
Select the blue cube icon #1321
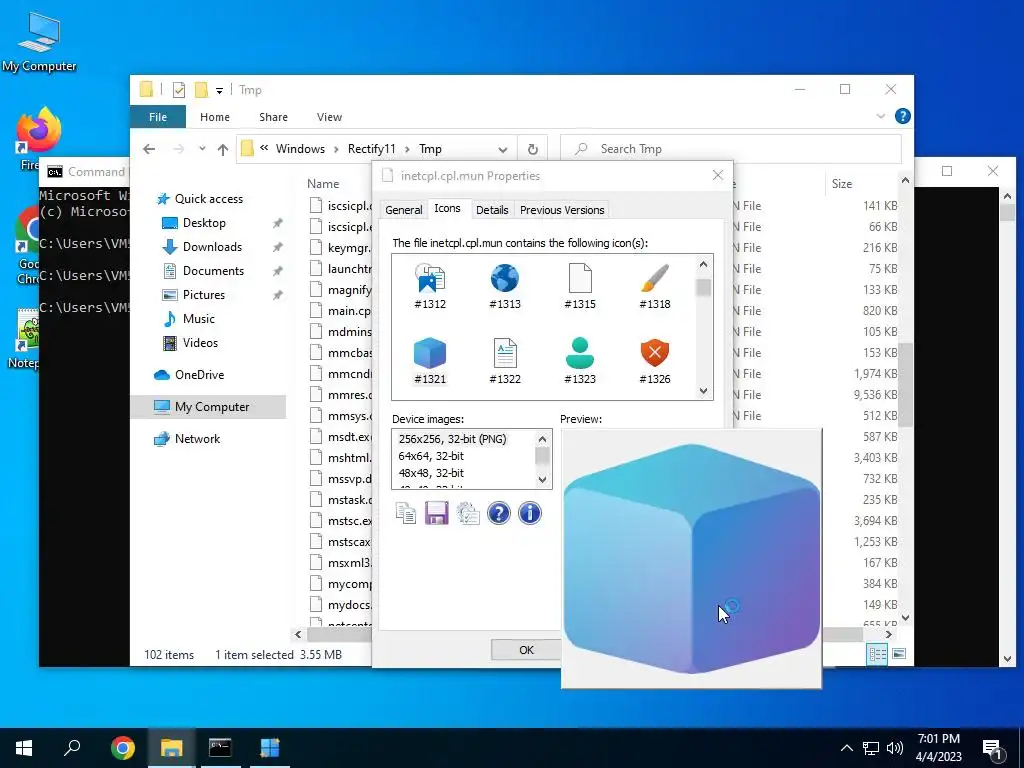[430, 361]
